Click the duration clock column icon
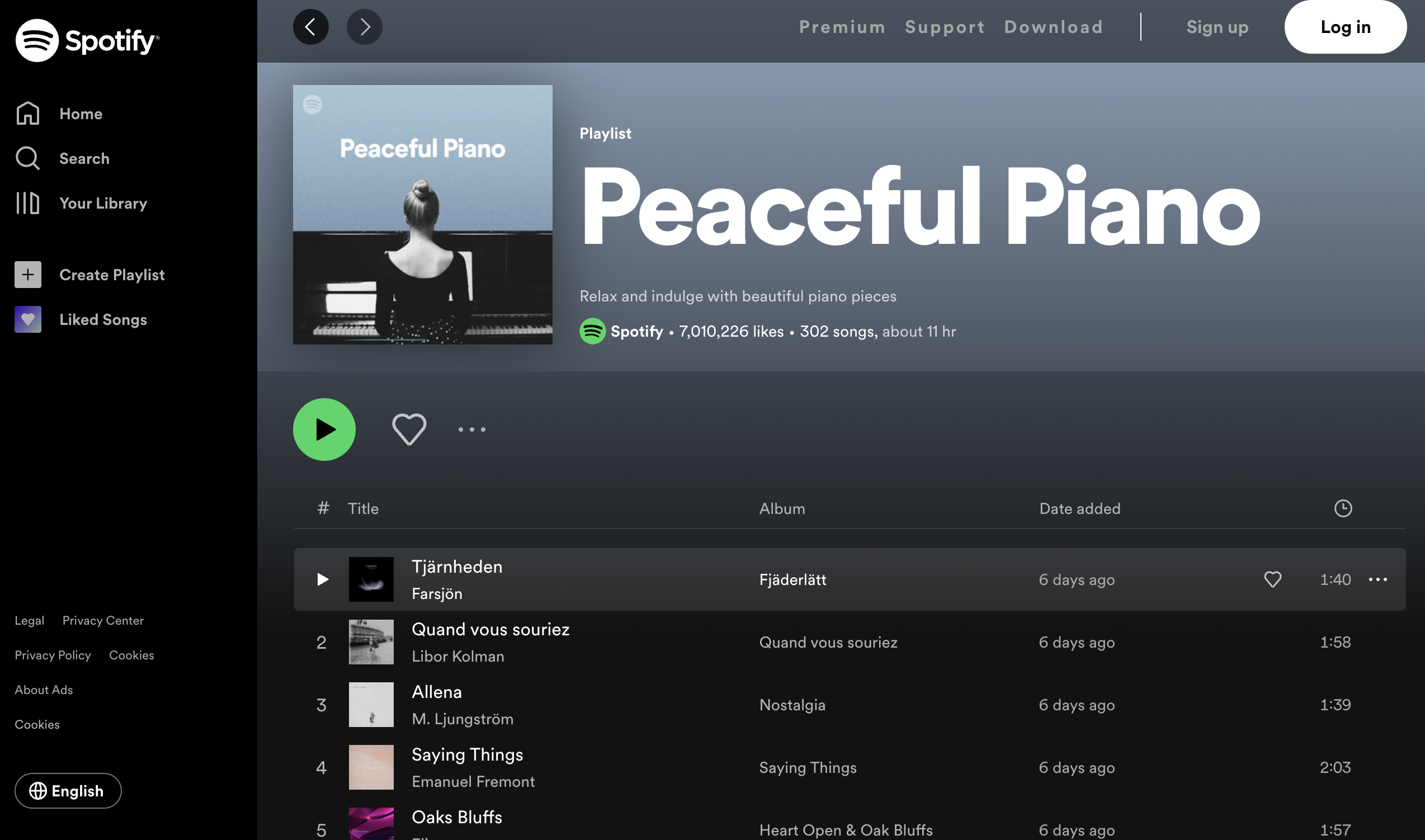This screenshot has width=1425, height=840. [1343, 508]
